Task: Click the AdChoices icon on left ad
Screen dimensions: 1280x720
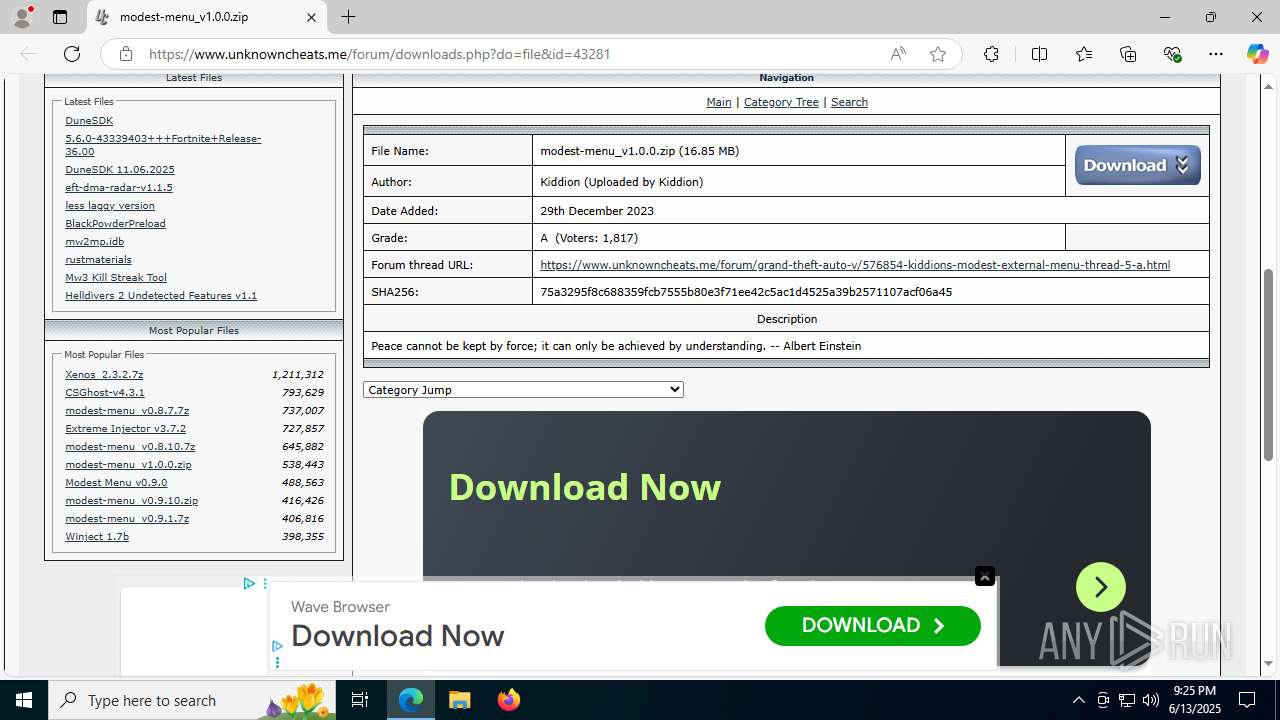Action: click(249, 583)
